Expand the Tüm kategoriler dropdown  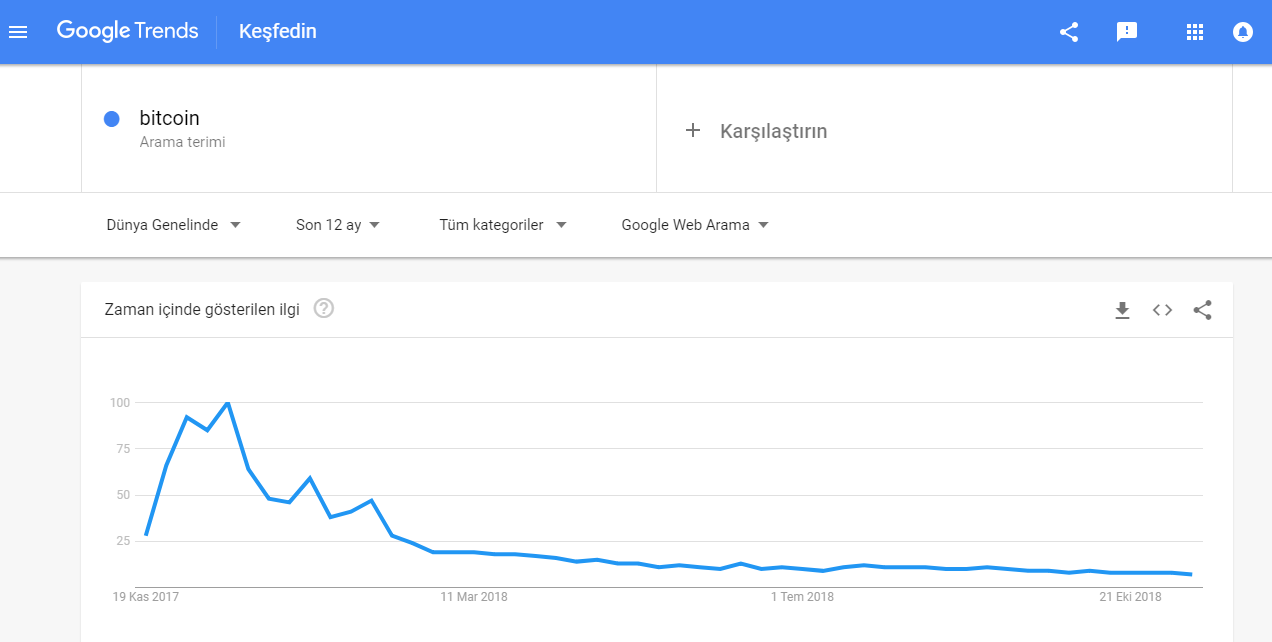pyautogui.click(x=503, y=225)
